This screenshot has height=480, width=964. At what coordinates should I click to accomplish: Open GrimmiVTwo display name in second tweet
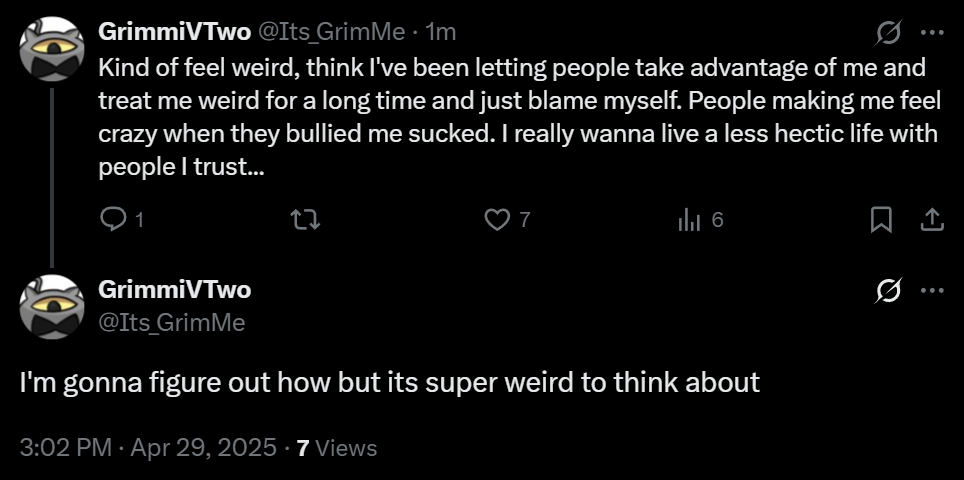tap(174, 290)
